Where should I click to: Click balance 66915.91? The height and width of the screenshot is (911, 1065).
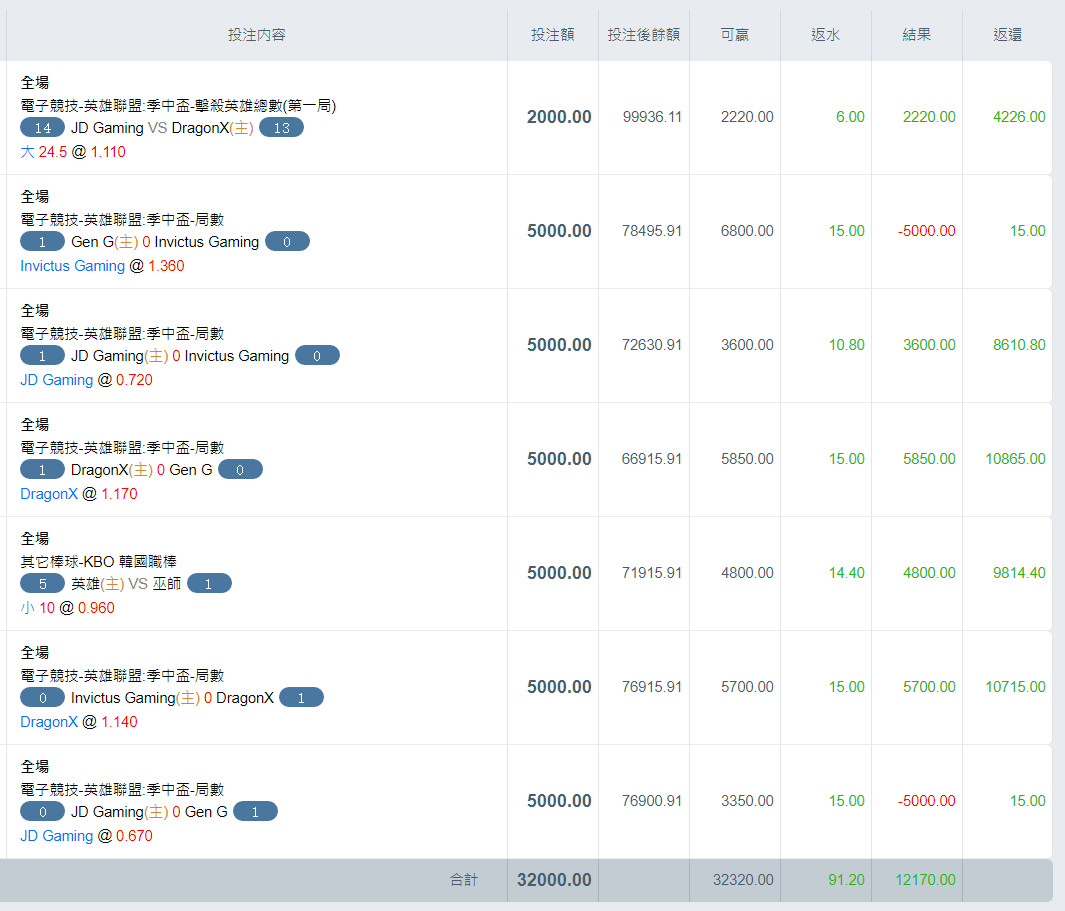coord(652,459)
